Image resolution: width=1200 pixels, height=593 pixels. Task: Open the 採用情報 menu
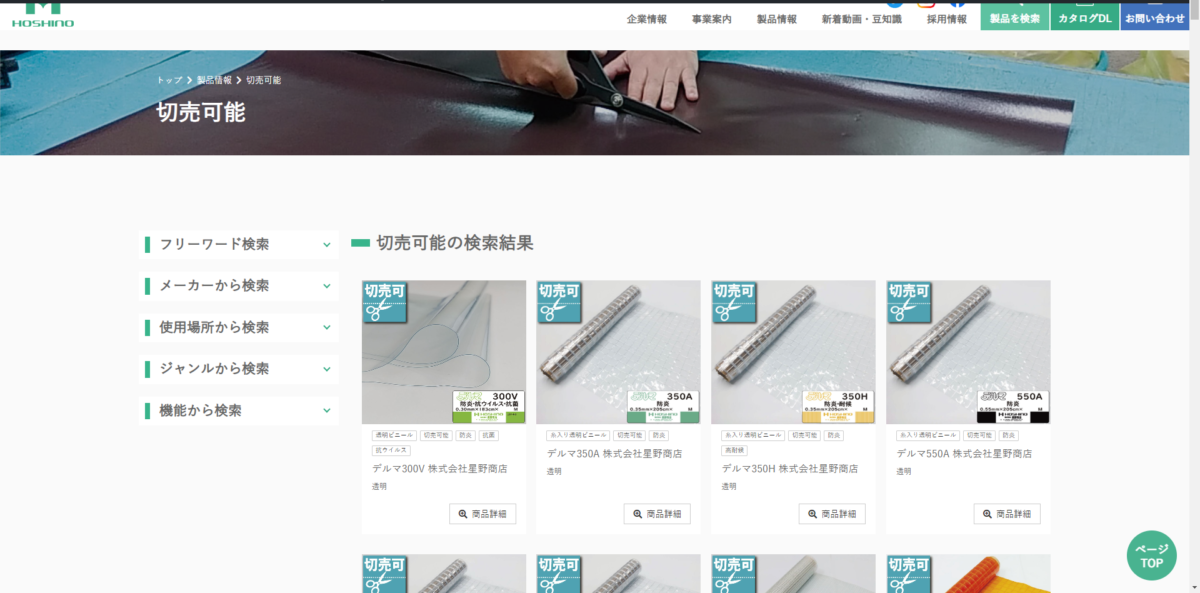coord(947,19)
